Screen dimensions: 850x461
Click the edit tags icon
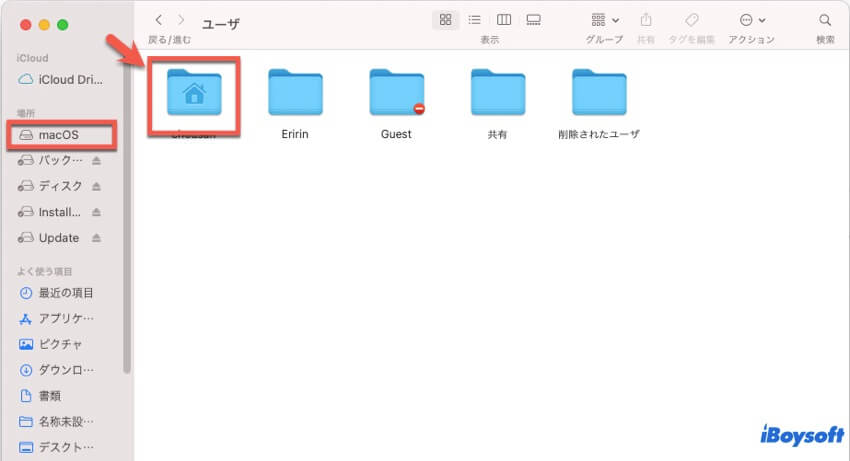[x=692, y=20]
